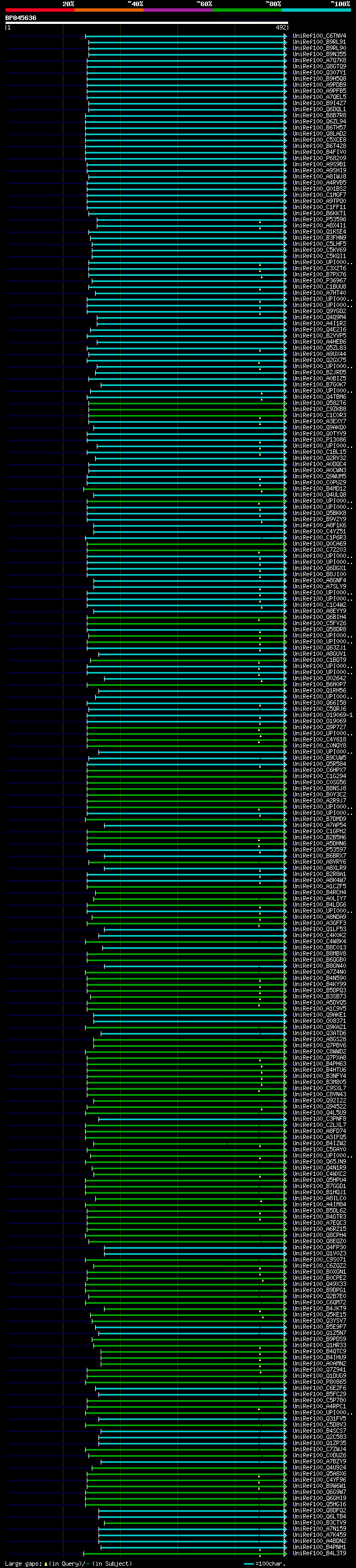The width and height of the screenshot is (356, 1568).
Task: Select hit label UniRef100_P53597
Action: [319, 850]
